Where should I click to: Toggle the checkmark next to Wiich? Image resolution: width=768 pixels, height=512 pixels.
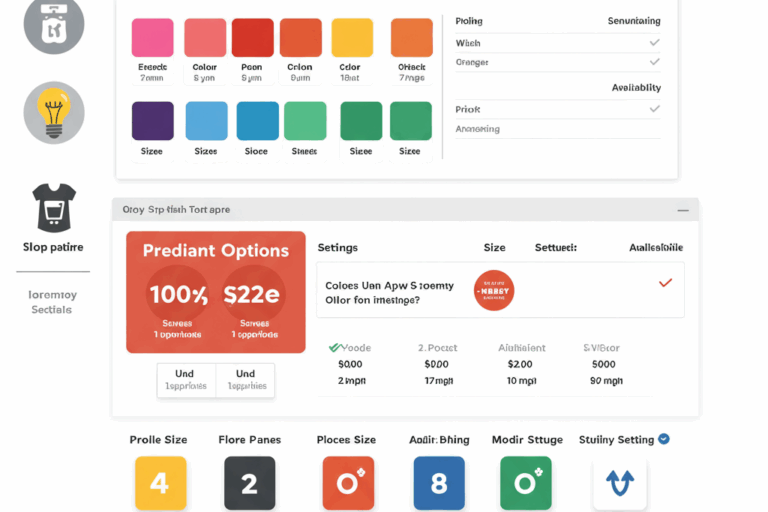pos(655,43)
